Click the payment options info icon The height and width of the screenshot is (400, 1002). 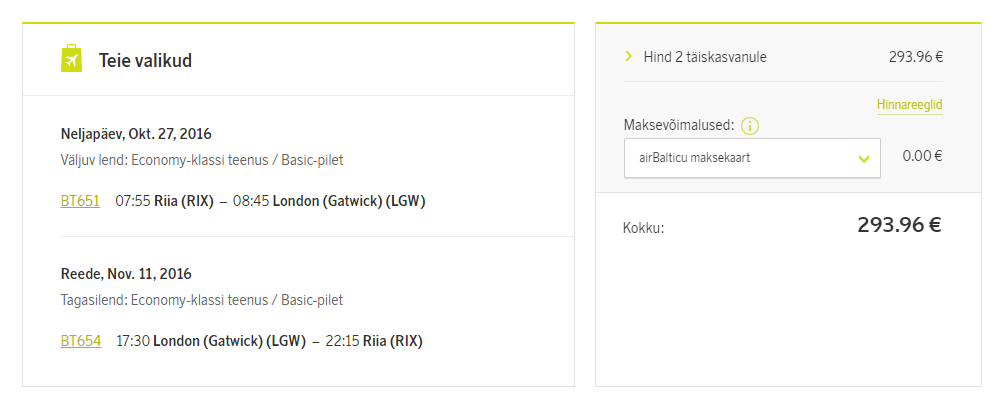[750, 127]
